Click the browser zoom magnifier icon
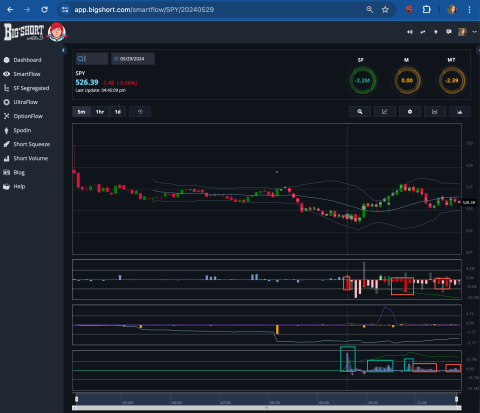Viewport: 480px width, 413px height. pos(369,10)
